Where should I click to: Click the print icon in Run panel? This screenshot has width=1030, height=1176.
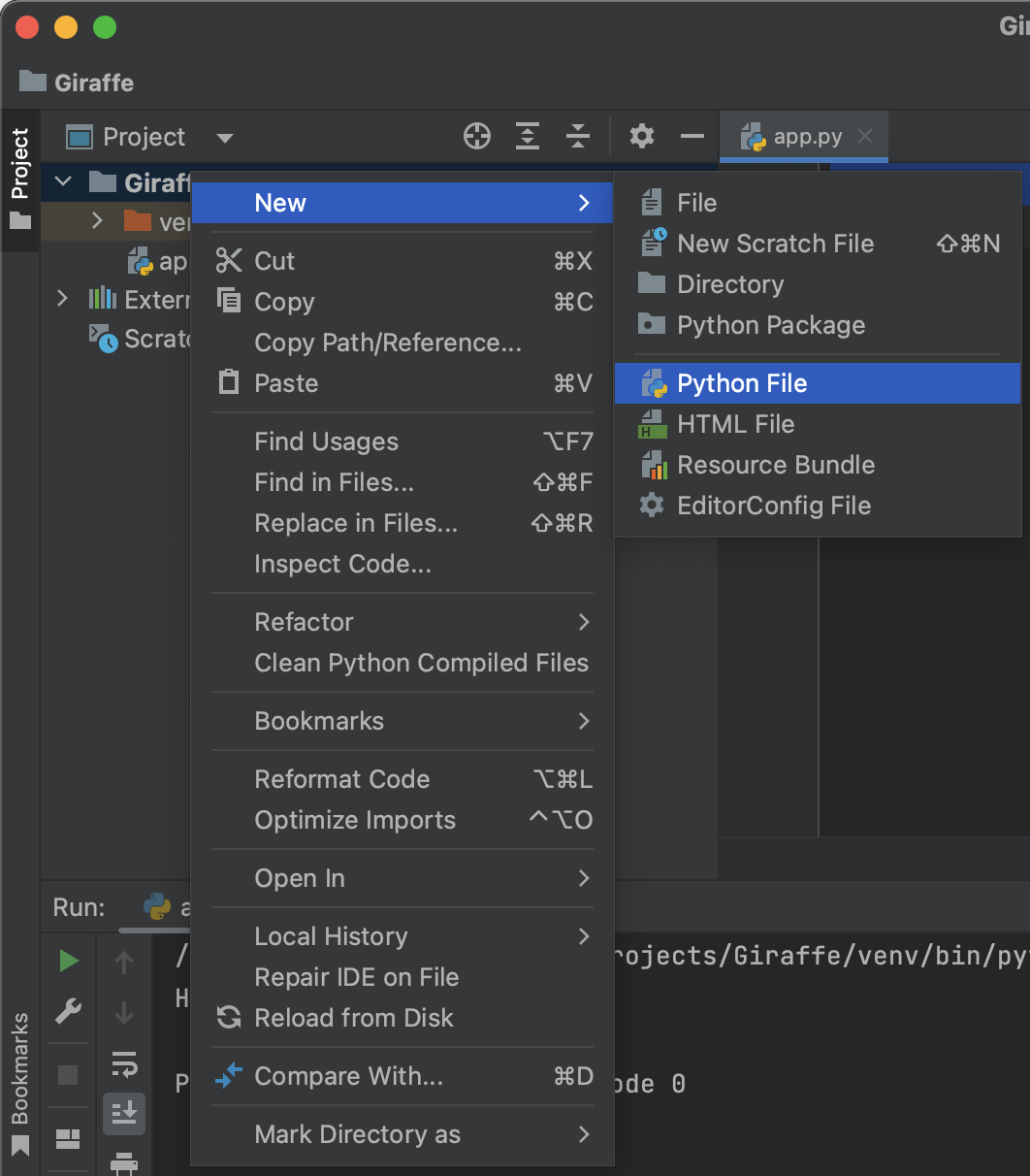click(124, 1162)
